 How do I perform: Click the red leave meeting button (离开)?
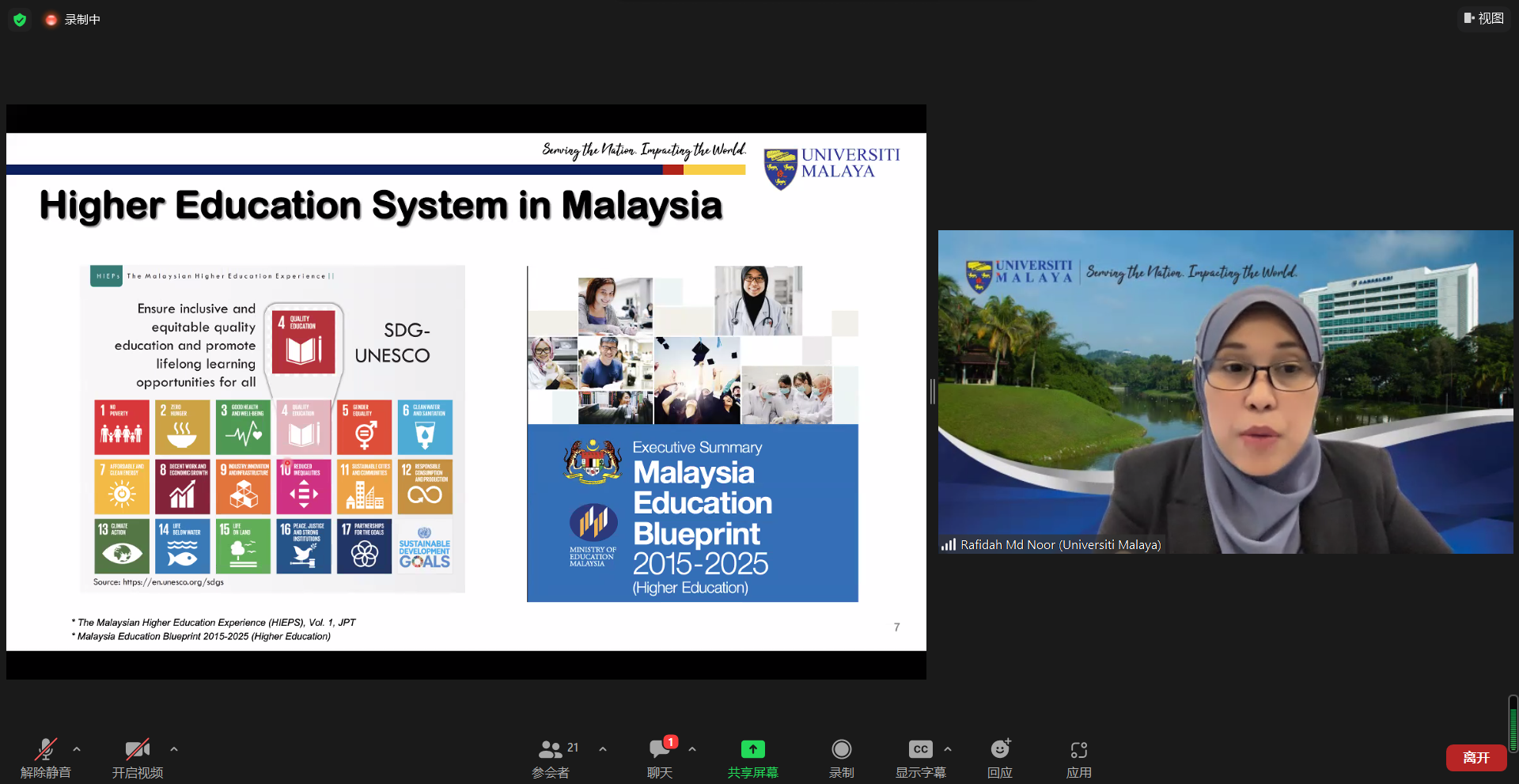[x=1476, y=758]
